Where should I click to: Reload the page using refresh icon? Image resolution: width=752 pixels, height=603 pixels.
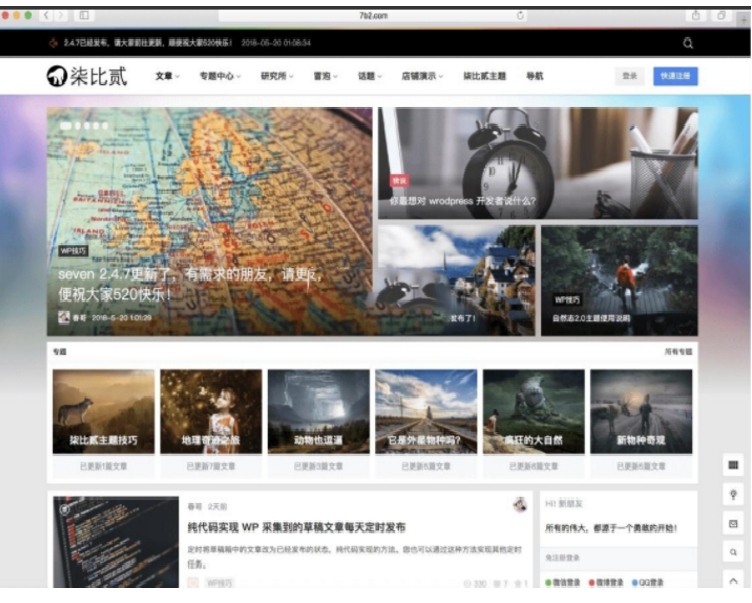pos(520,16)
